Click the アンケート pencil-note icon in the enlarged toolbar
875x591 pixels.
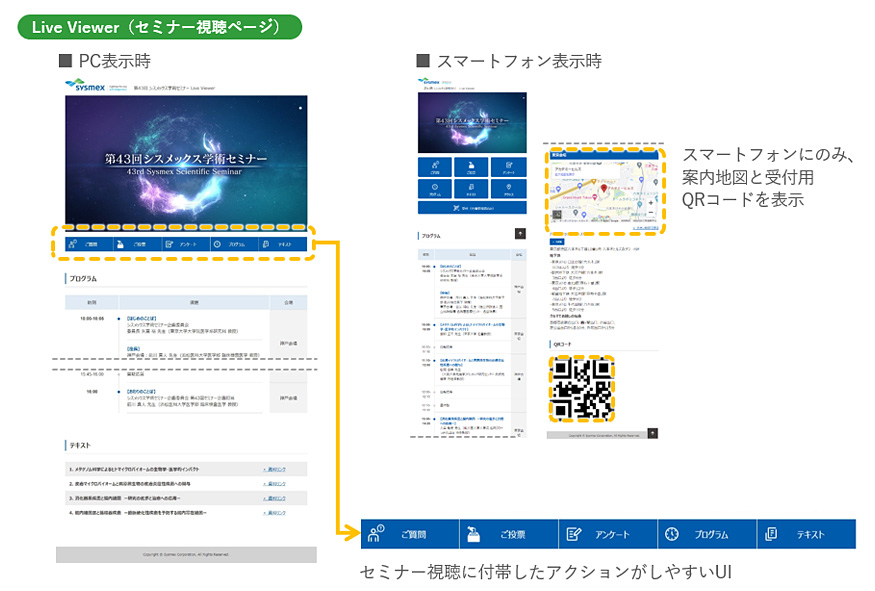point(574,534)
